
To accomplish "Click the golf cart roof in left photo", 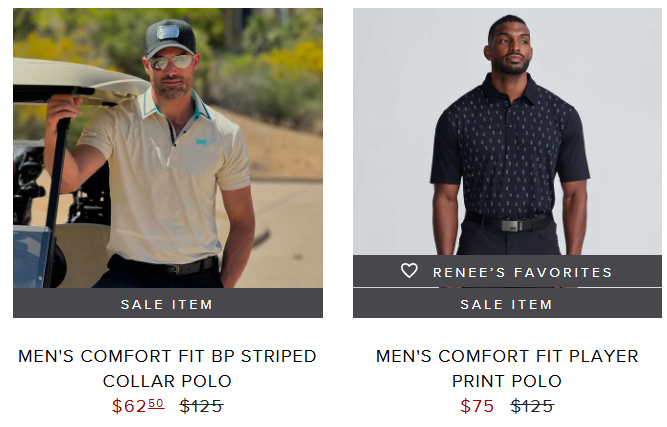I will point(81,79).
